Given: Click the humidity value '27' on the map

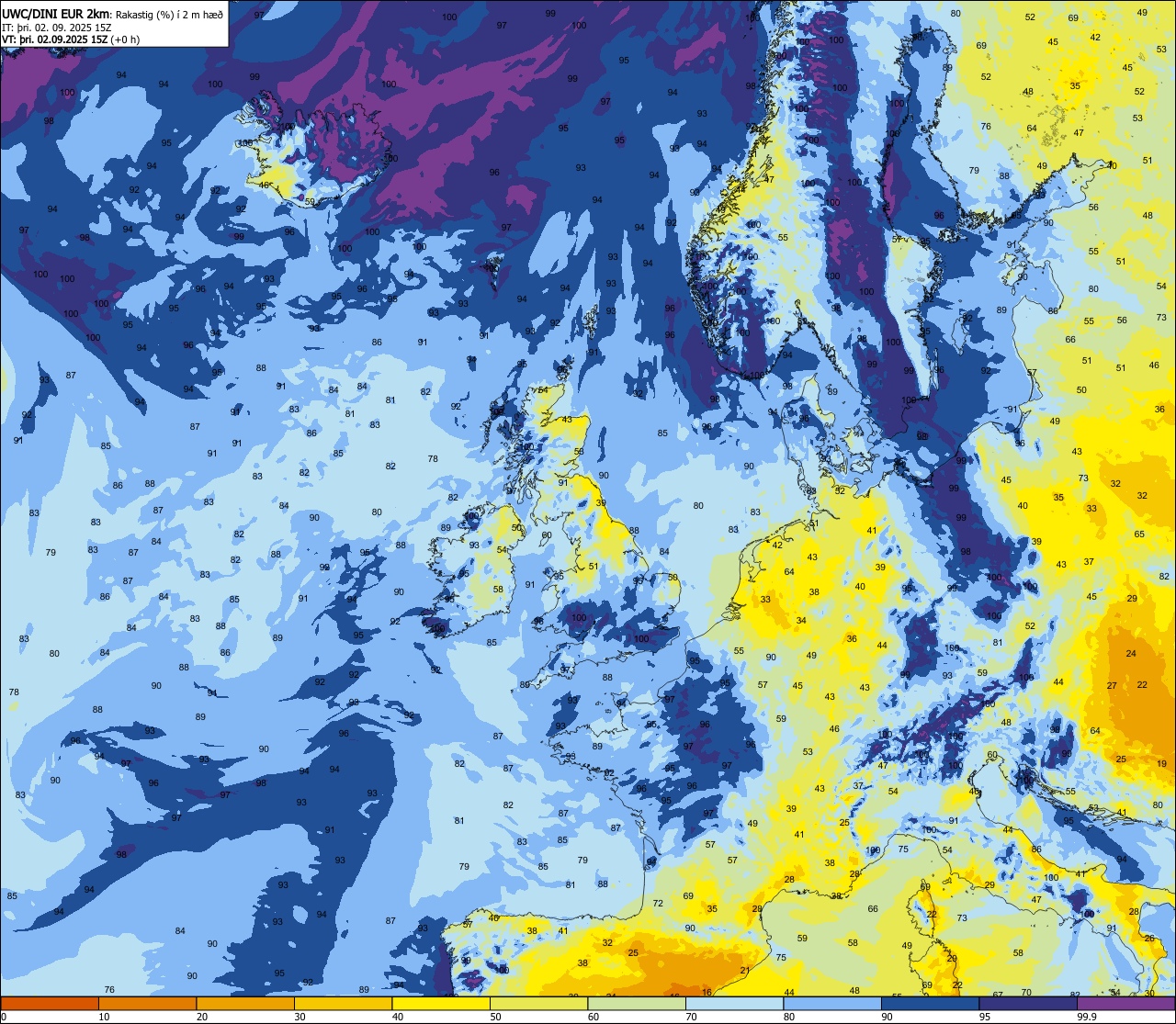Looking at the screenshot, I should coord(1112,686).
